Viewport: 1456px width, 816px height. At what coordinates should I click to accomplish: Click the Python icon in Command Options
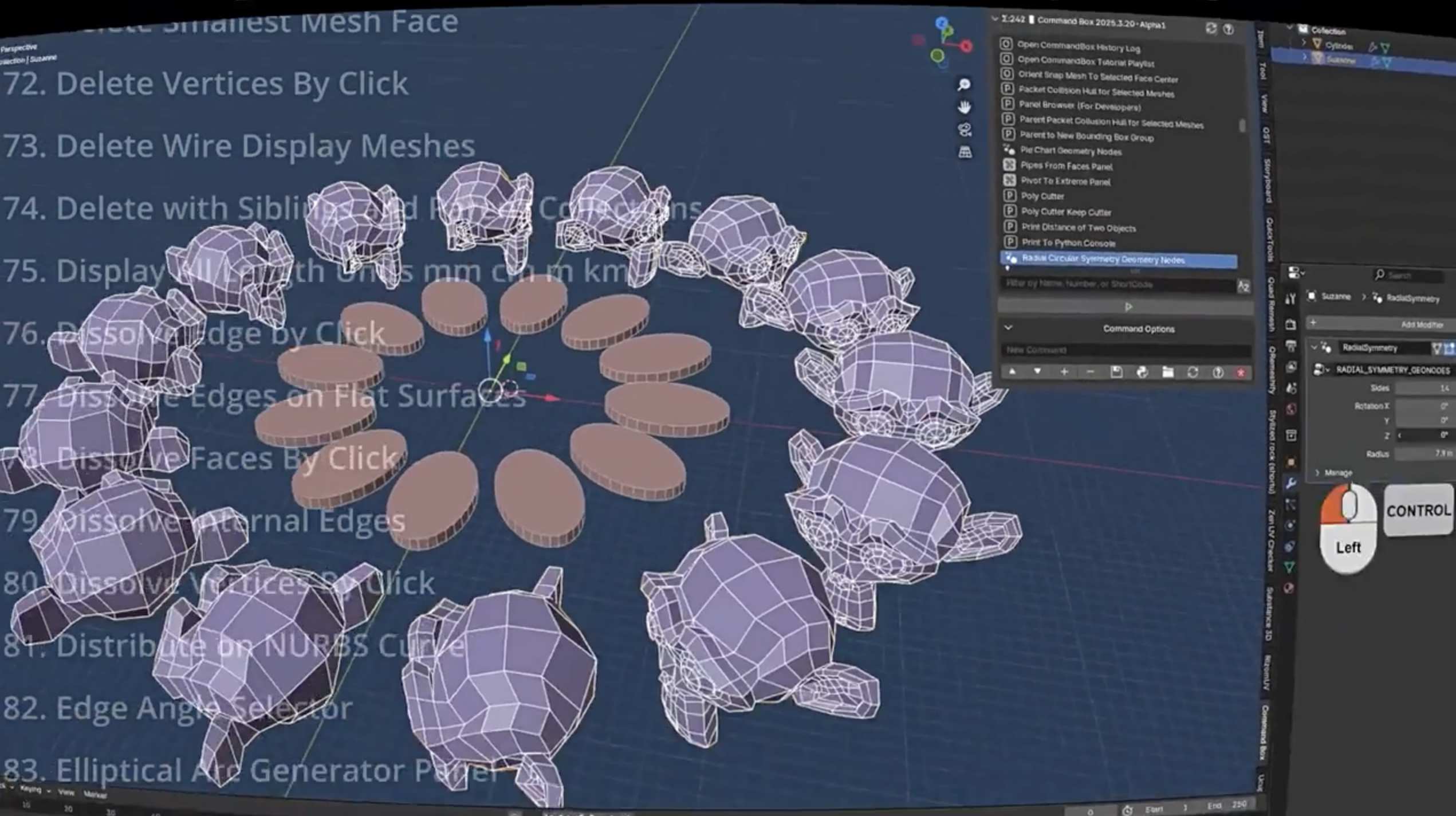pyautogui.click(x=1142, y=372)
